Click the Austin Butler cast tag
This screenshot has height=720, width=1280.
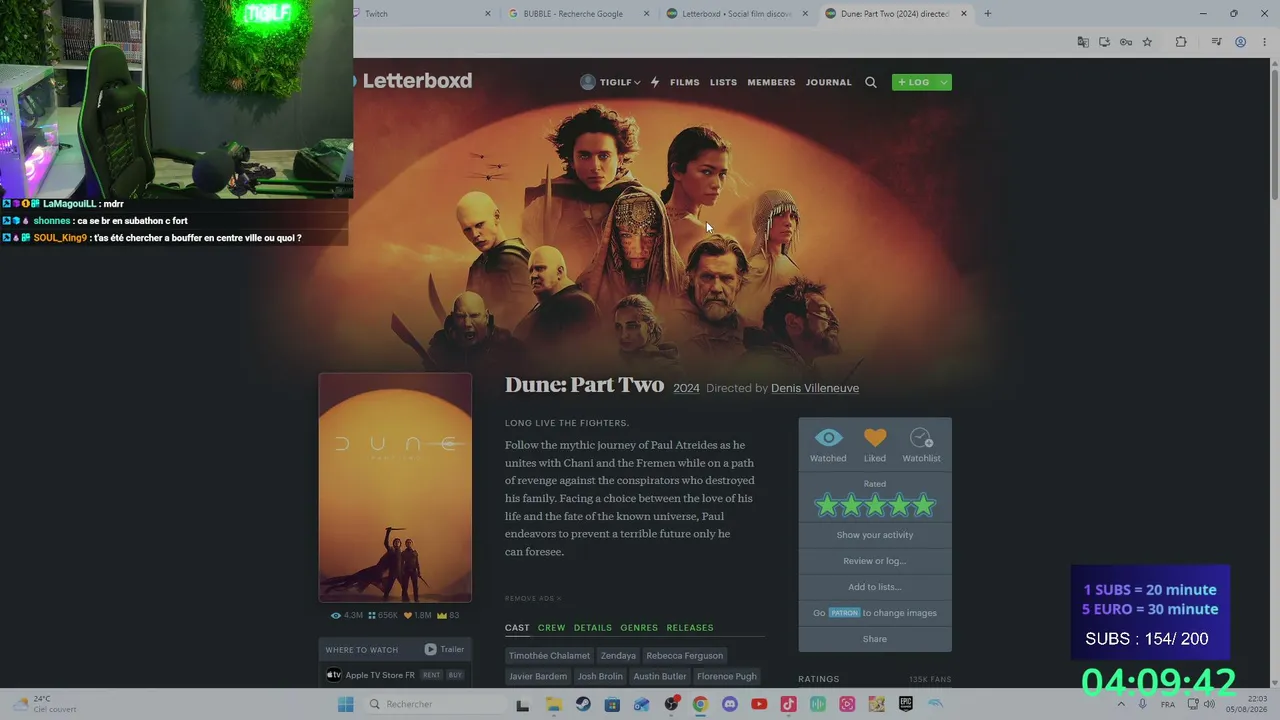point(660,677)
